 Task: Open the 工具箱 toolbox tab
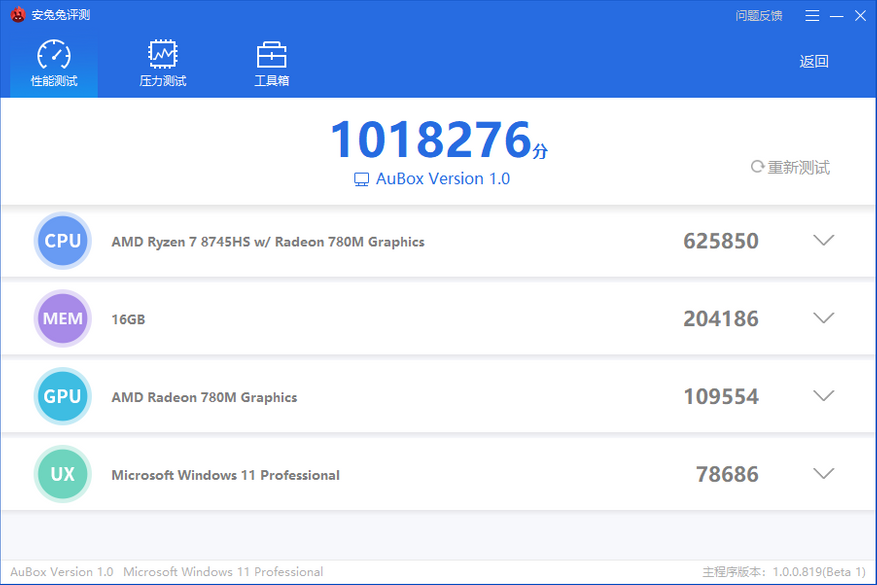pyautogui.click(x=271, y=63)
